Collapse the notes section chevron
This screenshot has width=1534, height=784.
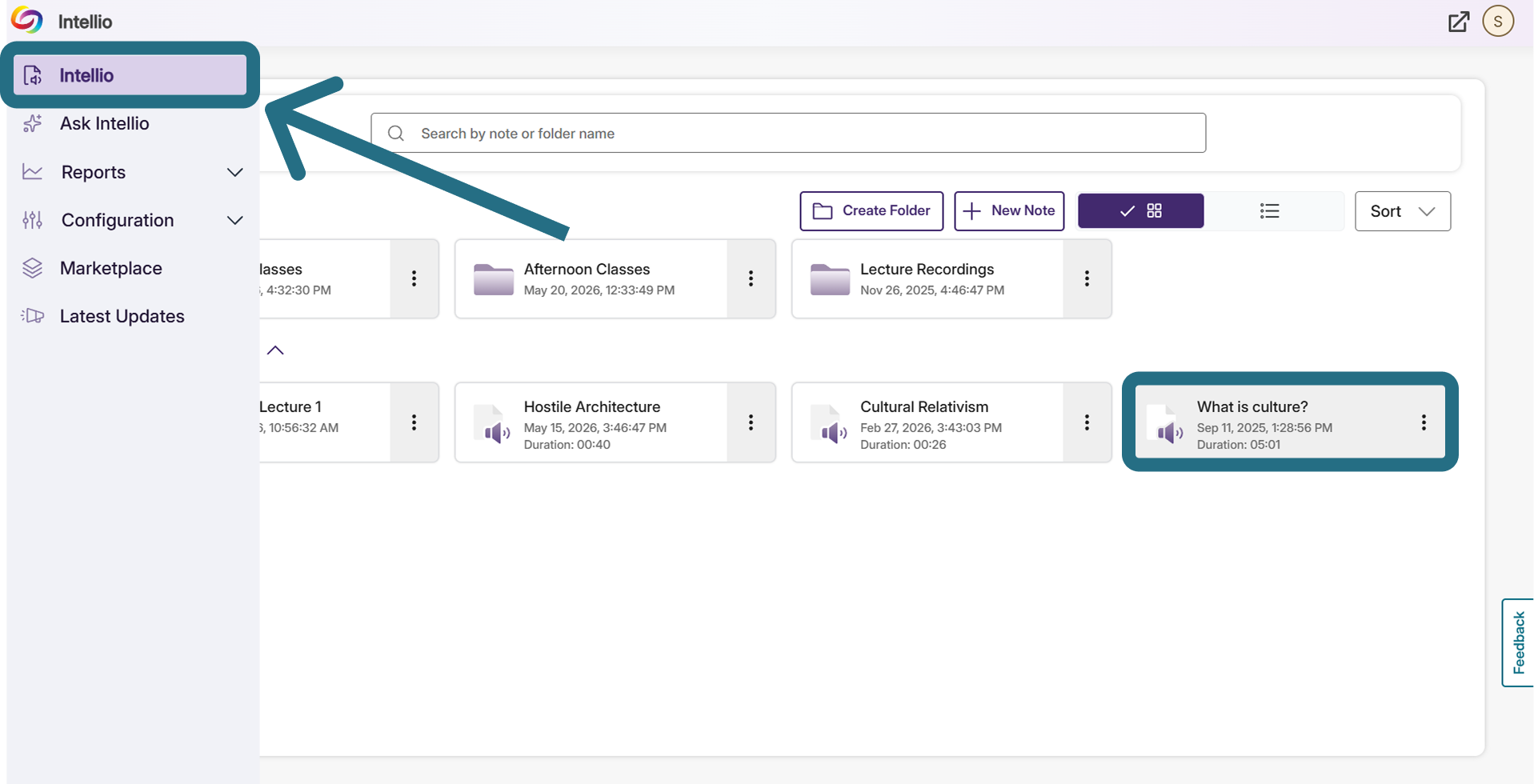click(275, 350)
